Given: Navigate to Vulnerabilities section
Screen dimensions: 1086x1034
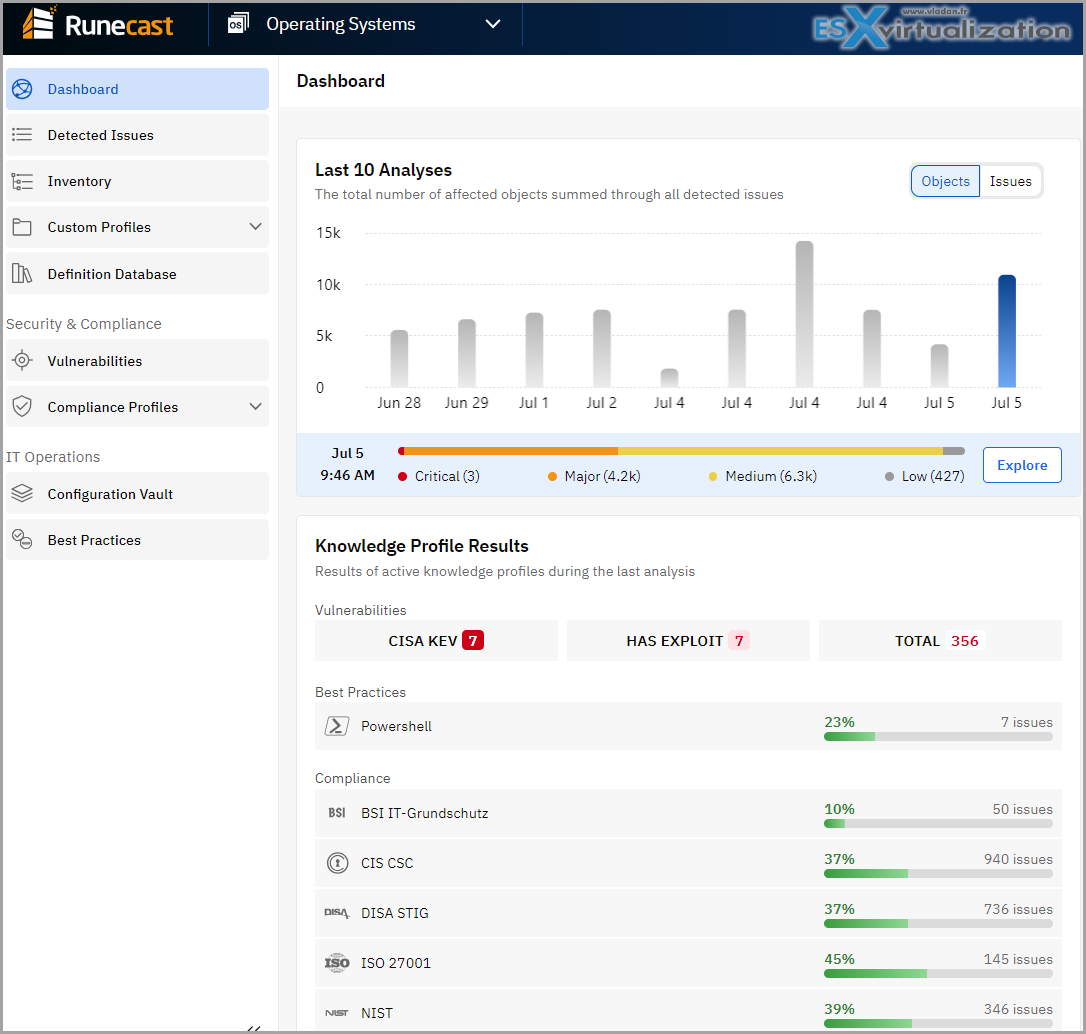Looking at the screenshot, I should click(137, 360).
